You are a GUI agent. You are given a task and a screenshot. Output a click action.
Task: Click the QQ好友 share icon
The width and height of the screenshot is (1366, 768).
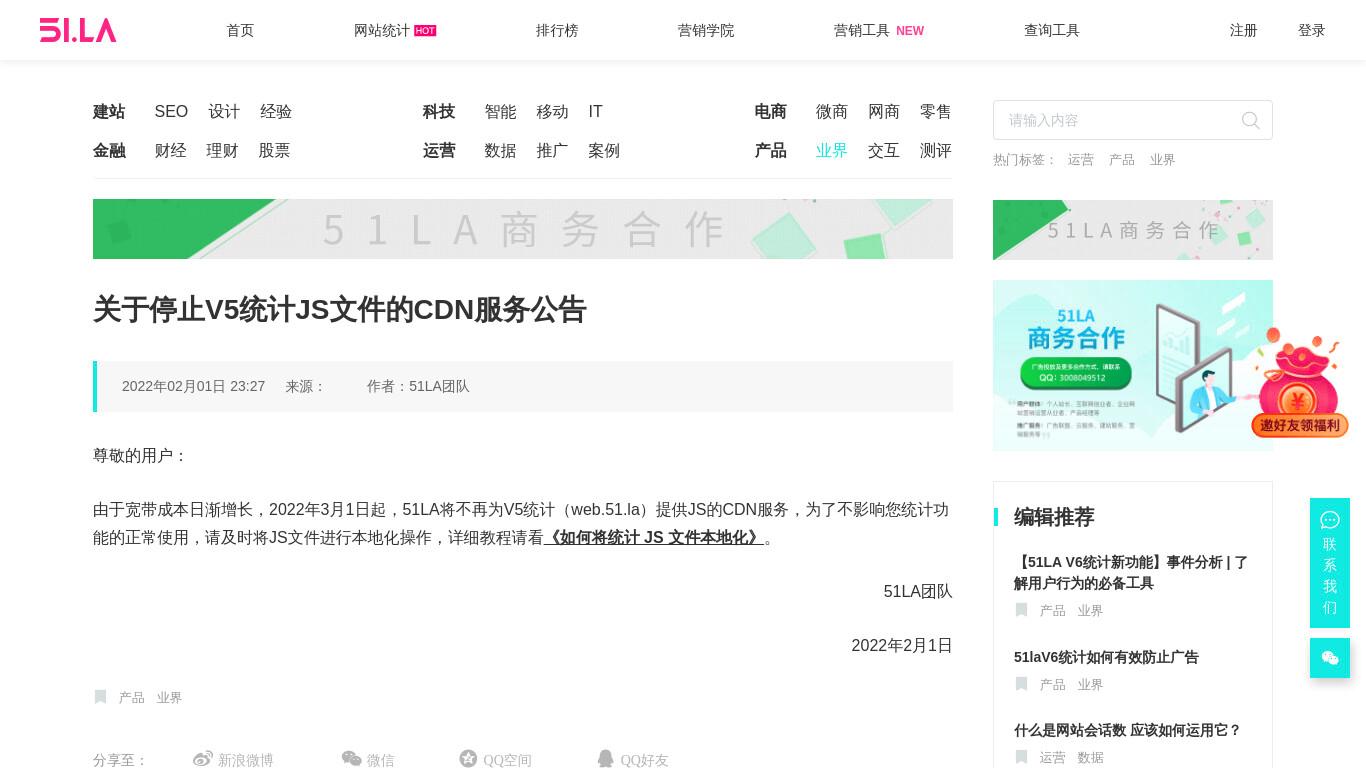coord(605,759)
